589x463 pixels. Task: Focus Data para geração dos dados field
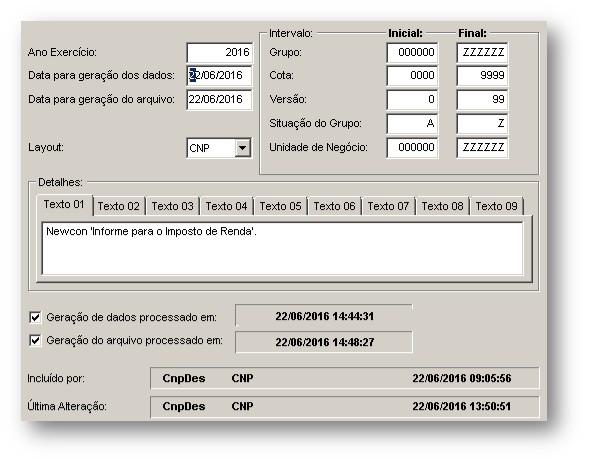pos(219,76)
